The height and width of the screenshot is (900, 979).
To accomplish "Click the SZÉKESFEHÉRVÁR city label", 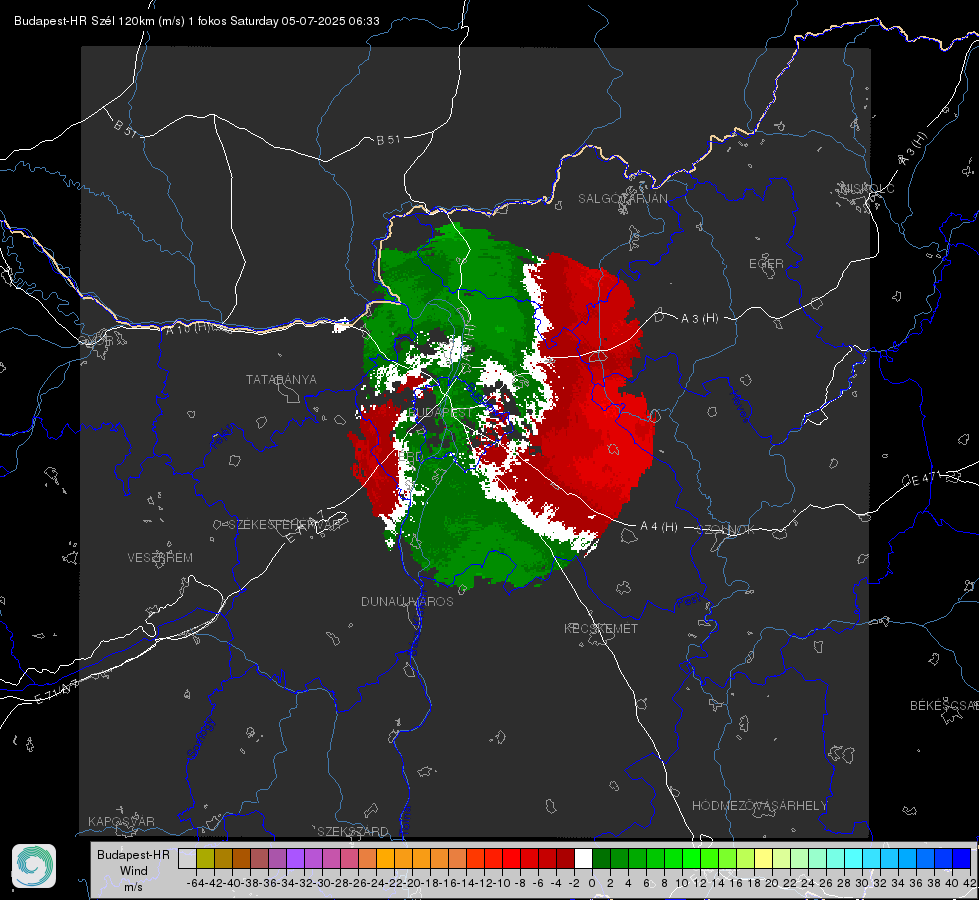I will tap(283, 524).
